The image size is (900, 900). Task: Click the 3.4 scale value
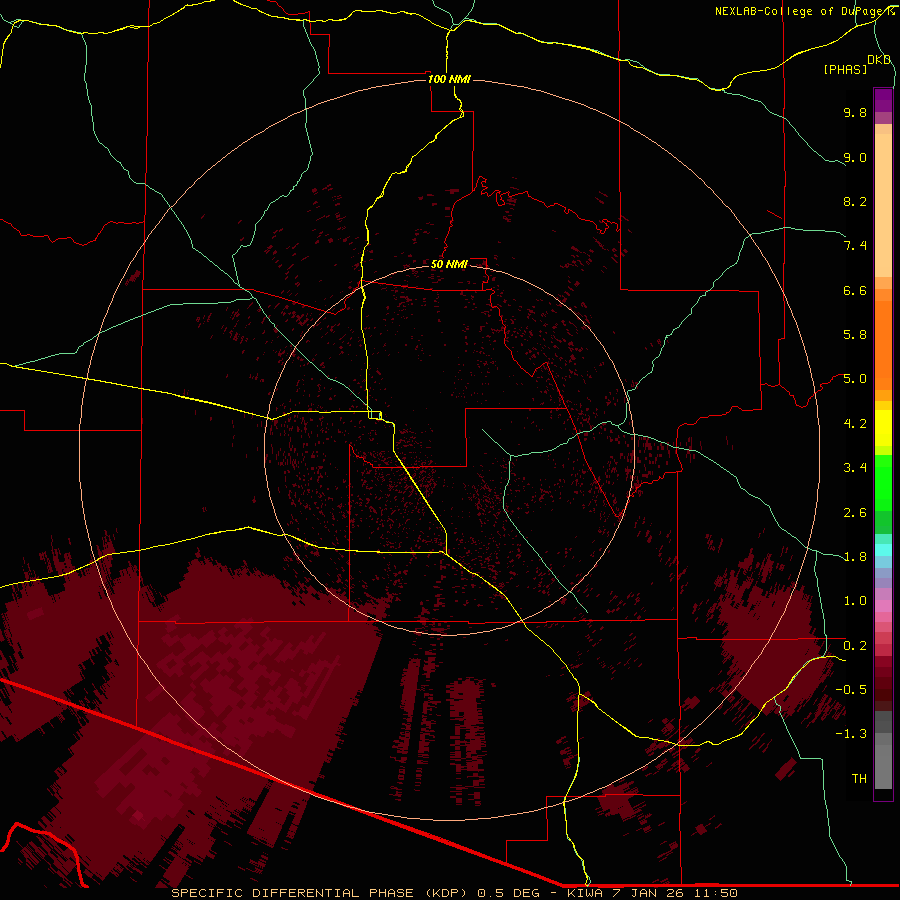tap(855, 468)
